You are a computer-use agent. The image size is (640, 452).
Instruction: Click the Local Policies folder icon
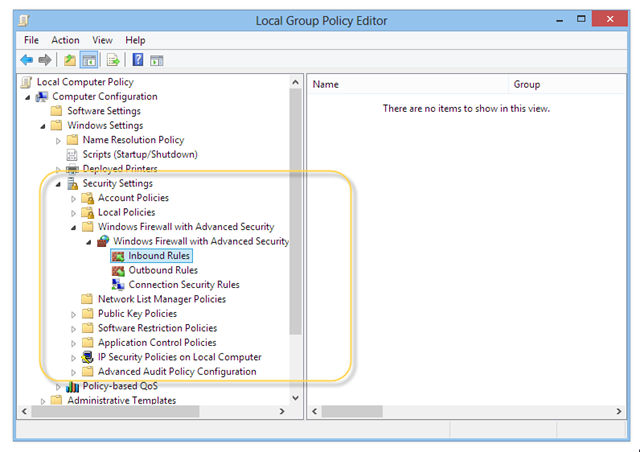[87, 212]
